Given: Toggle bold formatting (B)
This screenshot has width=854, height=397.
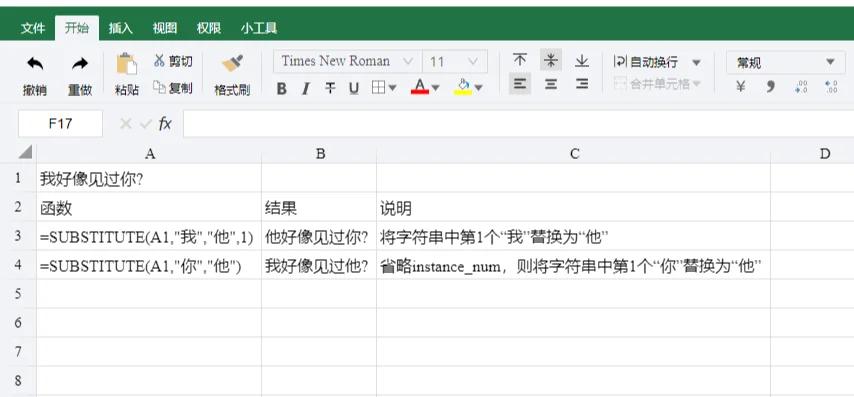Looking at the screenshot, I should pyautogui.click(x=281, y=88).
